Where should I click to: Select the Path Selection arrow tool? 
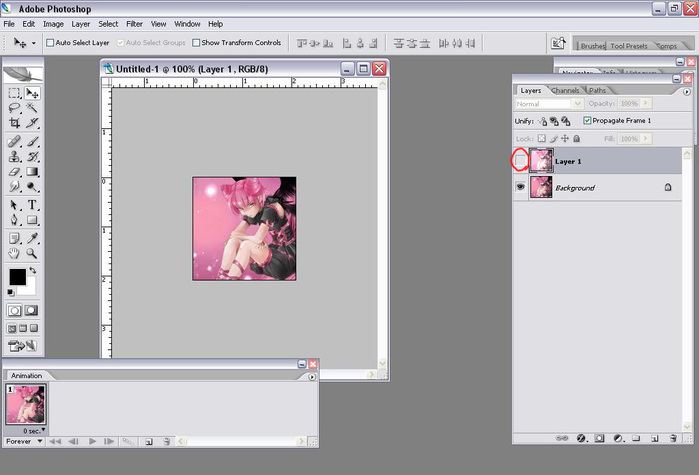14,205
